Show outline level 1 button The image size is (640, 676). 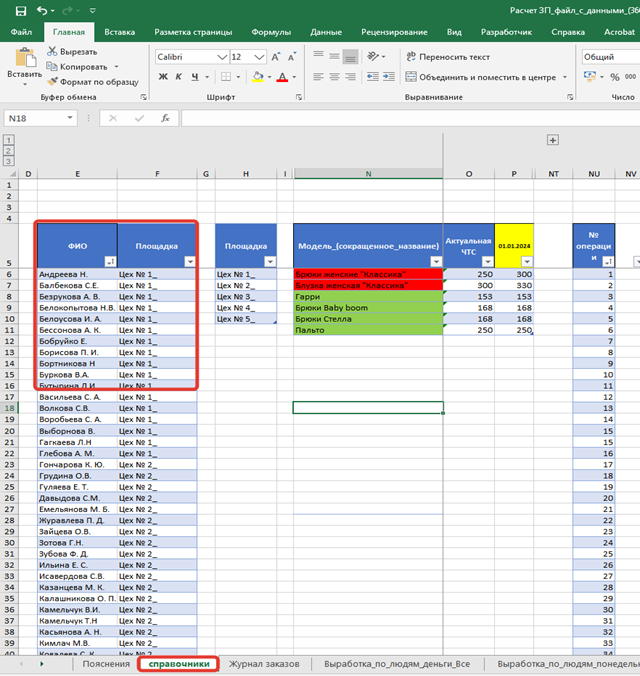point(9,140)
